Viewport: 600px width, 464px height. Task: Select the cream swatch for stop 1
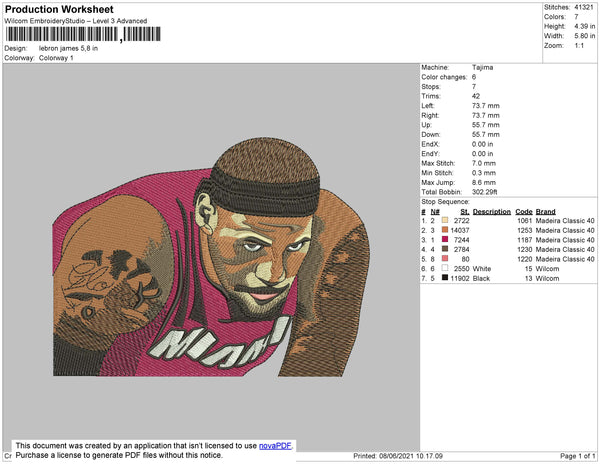pyautogui.click(x=445, y=221)
